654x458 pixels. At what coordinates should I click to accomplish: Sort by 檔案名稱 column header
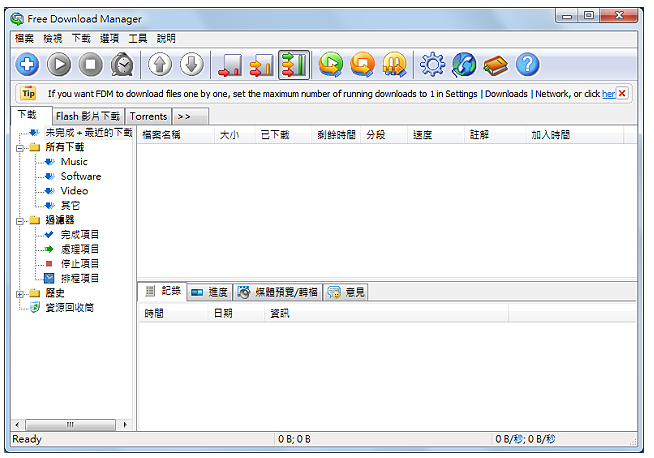(x=176, y=135)
